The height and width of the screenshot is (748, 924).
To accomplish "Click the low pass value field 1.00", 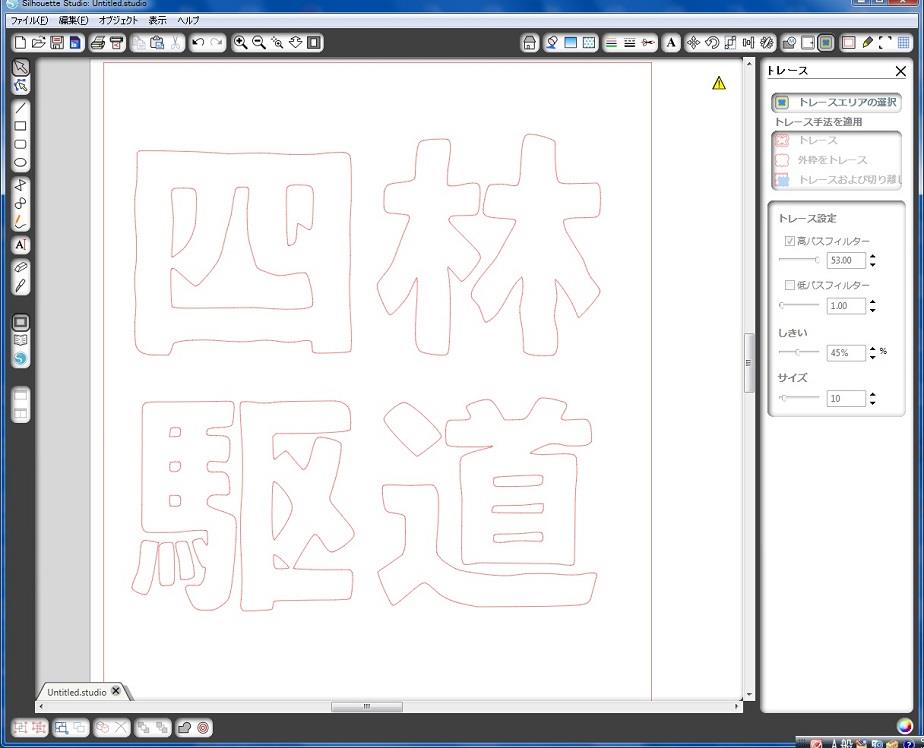I will point(846,306).
